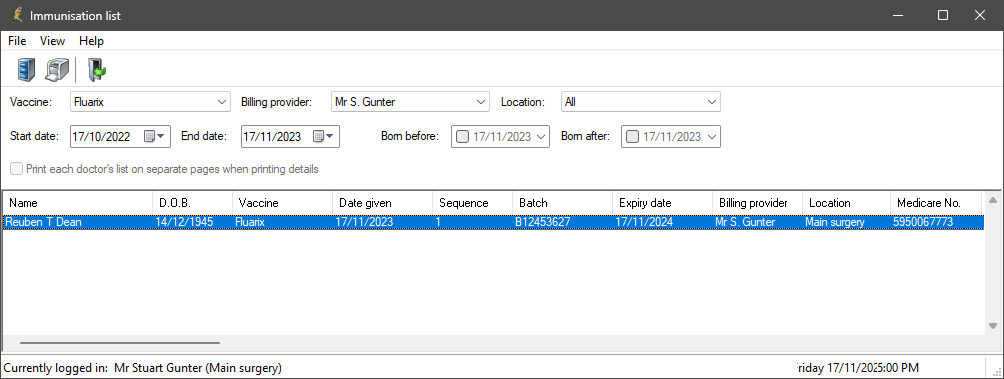The height and width of the screenshot is (379, 1004).
Task: Click the server database toolbar icon
Action: [x=26, y=69]
